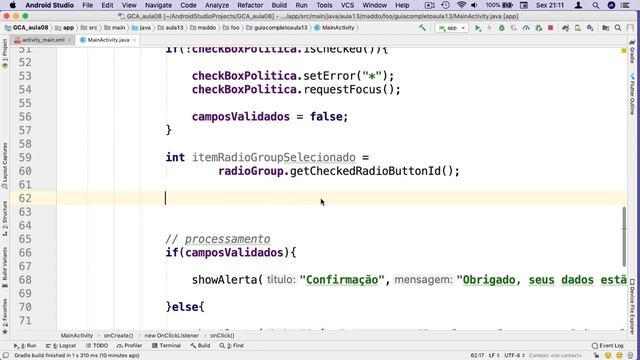Toggle the Favorites side panel
Viewport: 640px width, 360px height.
tap(5, 317)
